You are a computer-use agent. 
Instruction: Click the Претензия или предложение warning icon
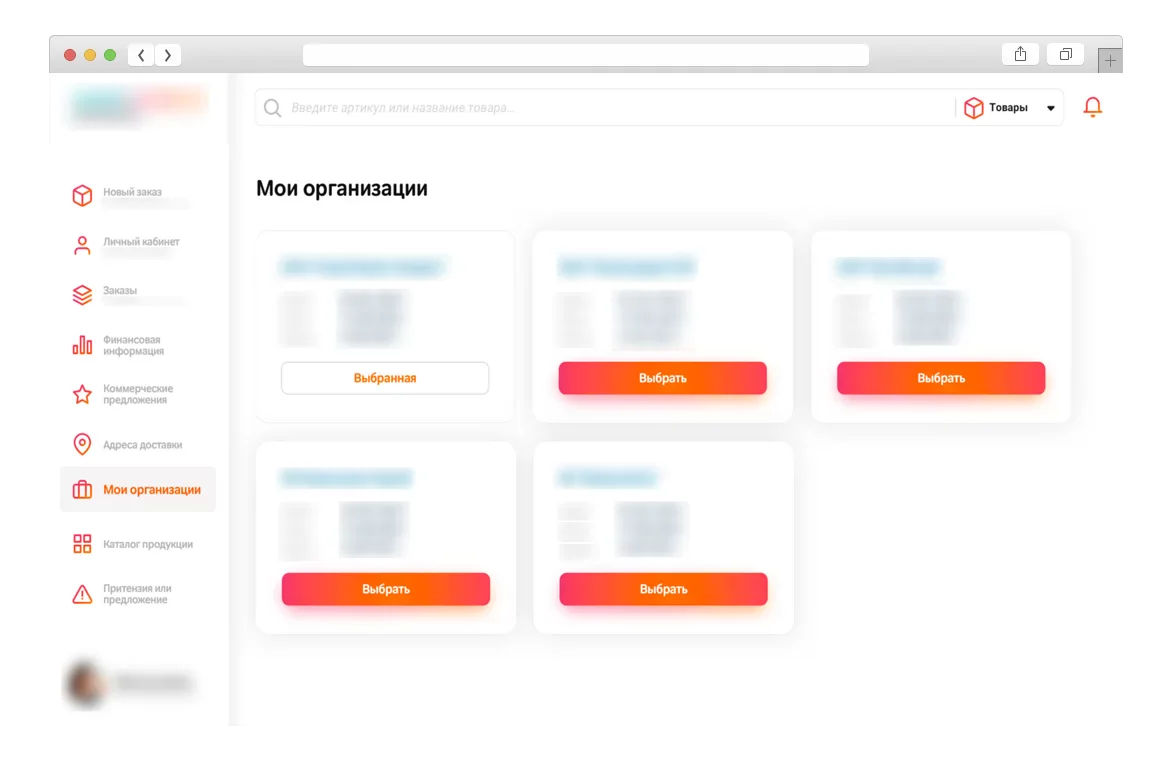82,594
